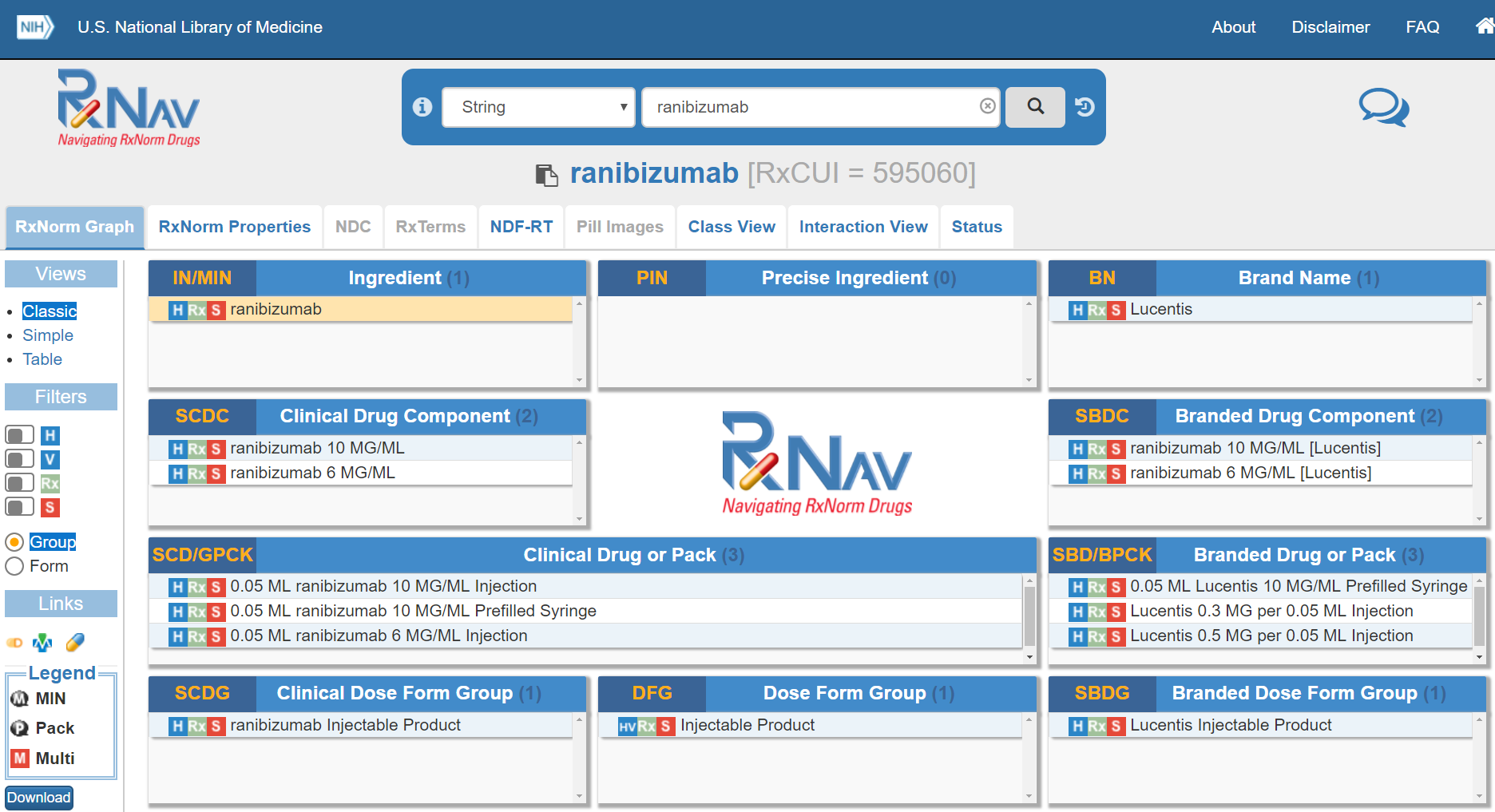1495x812 pixels.
Task: Open the pill link icon under Links
Action: coord(14,643)
